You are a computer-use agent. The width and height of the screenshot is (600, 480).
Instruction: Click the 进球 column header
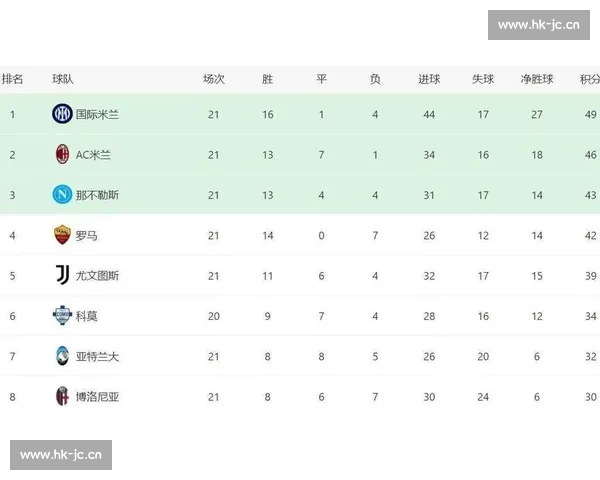429,79
